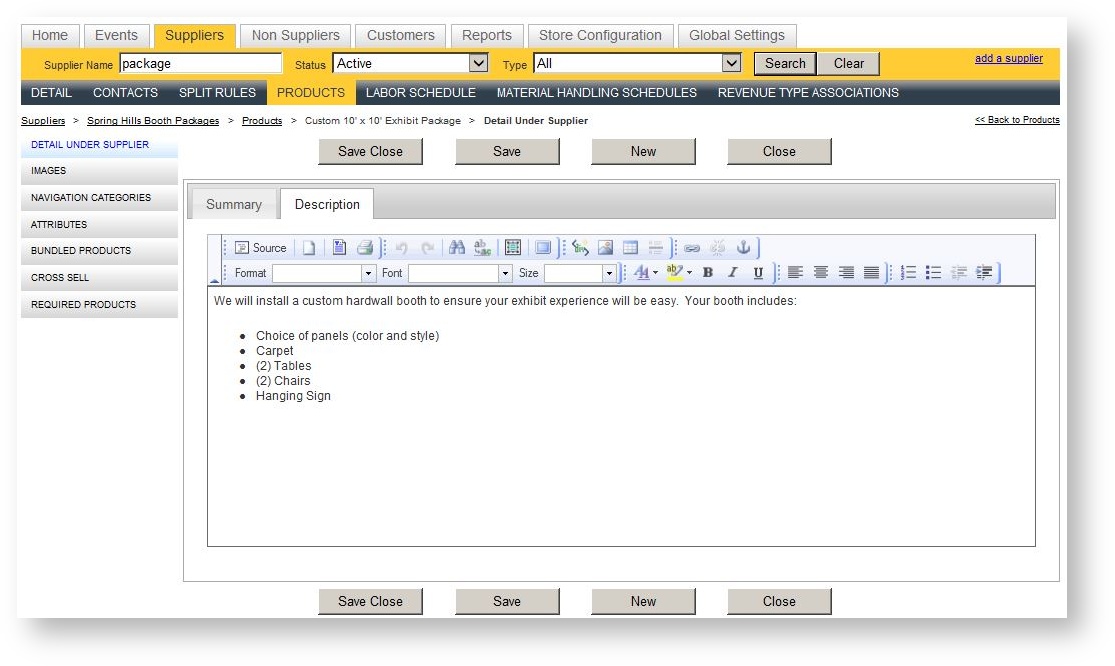Toggle Underline formatting
Screen dimensions: 1115x666
758,273
